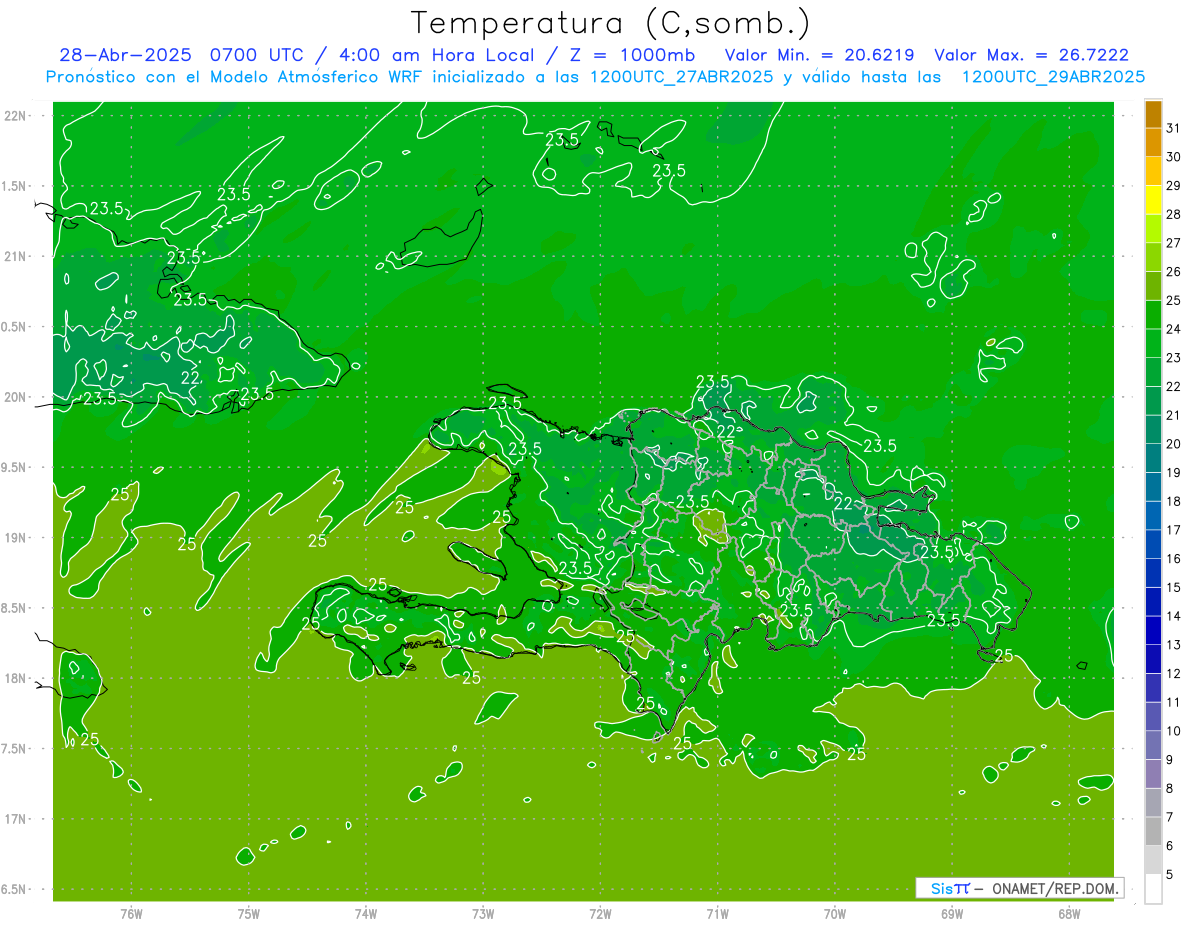Click the "17N" latitude label
The image size is (1200, 927).
point(16,819)
